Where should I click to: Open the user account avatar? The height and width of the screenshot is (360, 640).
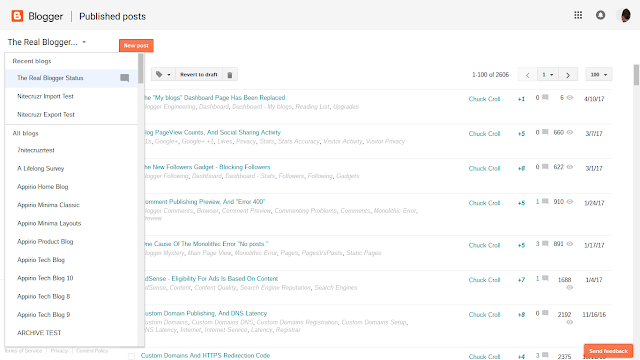pos(624,16)
